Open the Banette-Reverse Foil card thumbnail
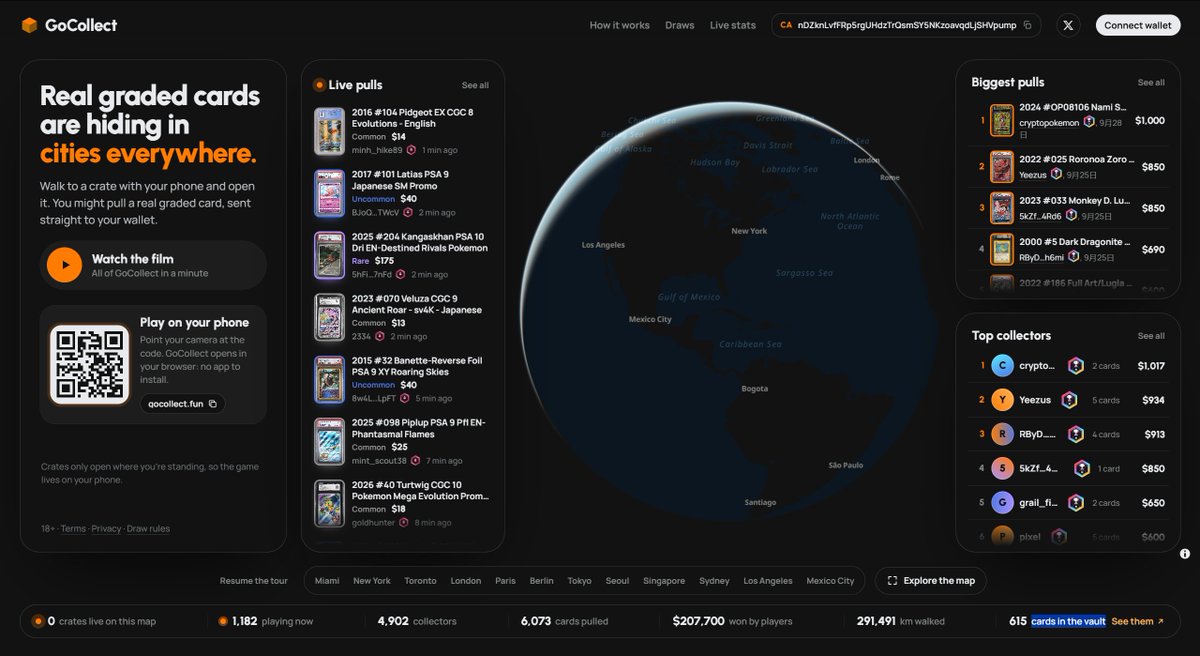Viewport: 1200px width, 656px height. point(329,379)
